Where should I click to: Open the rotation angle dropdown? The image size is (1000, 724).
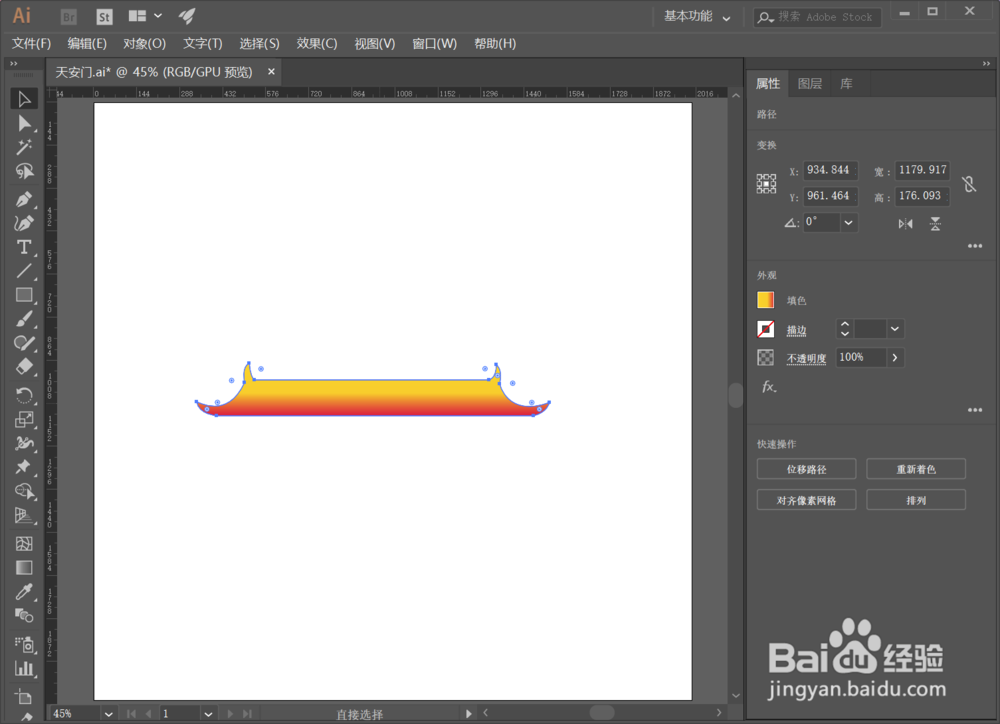pos(846,222)
